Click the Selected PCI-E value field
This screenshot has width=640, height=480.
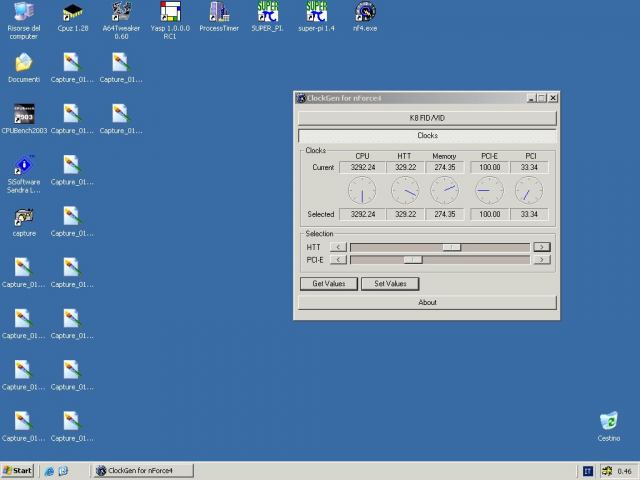coord(489,214)
